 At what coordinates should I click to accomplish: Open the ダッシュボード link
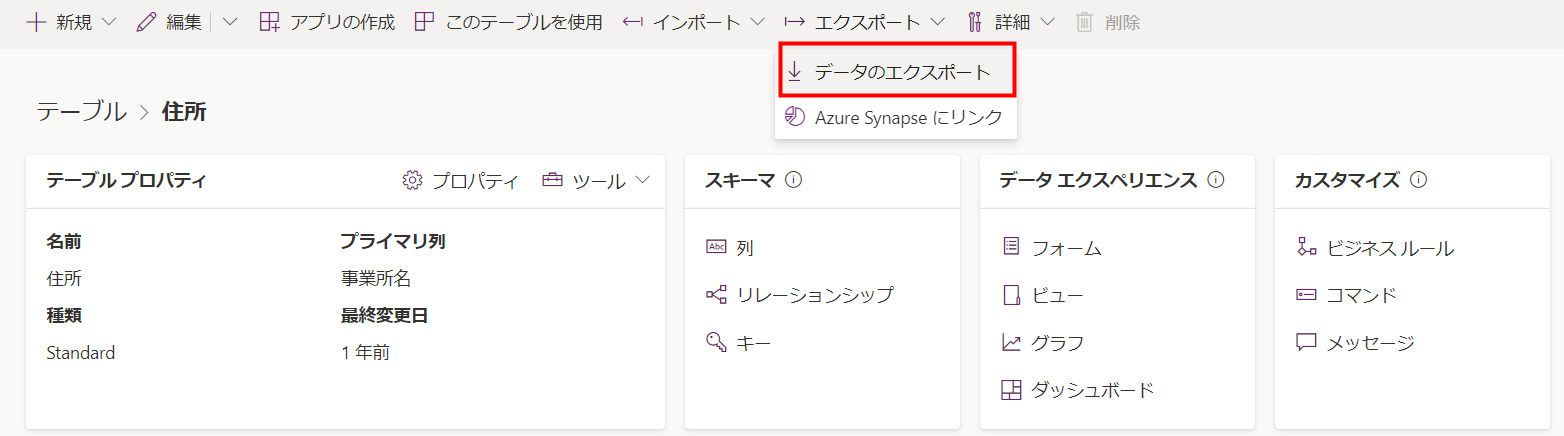(x=1092, y=390)
